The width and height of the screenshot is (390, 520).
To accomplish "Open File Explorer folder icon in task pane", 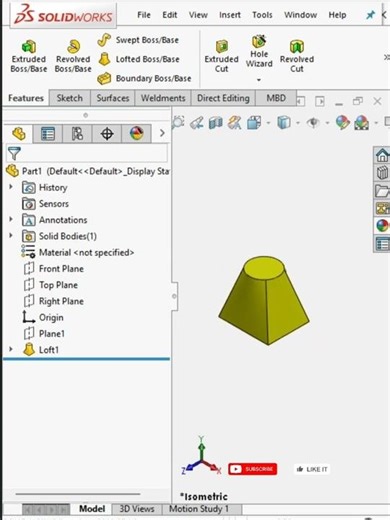I will 382,191.
